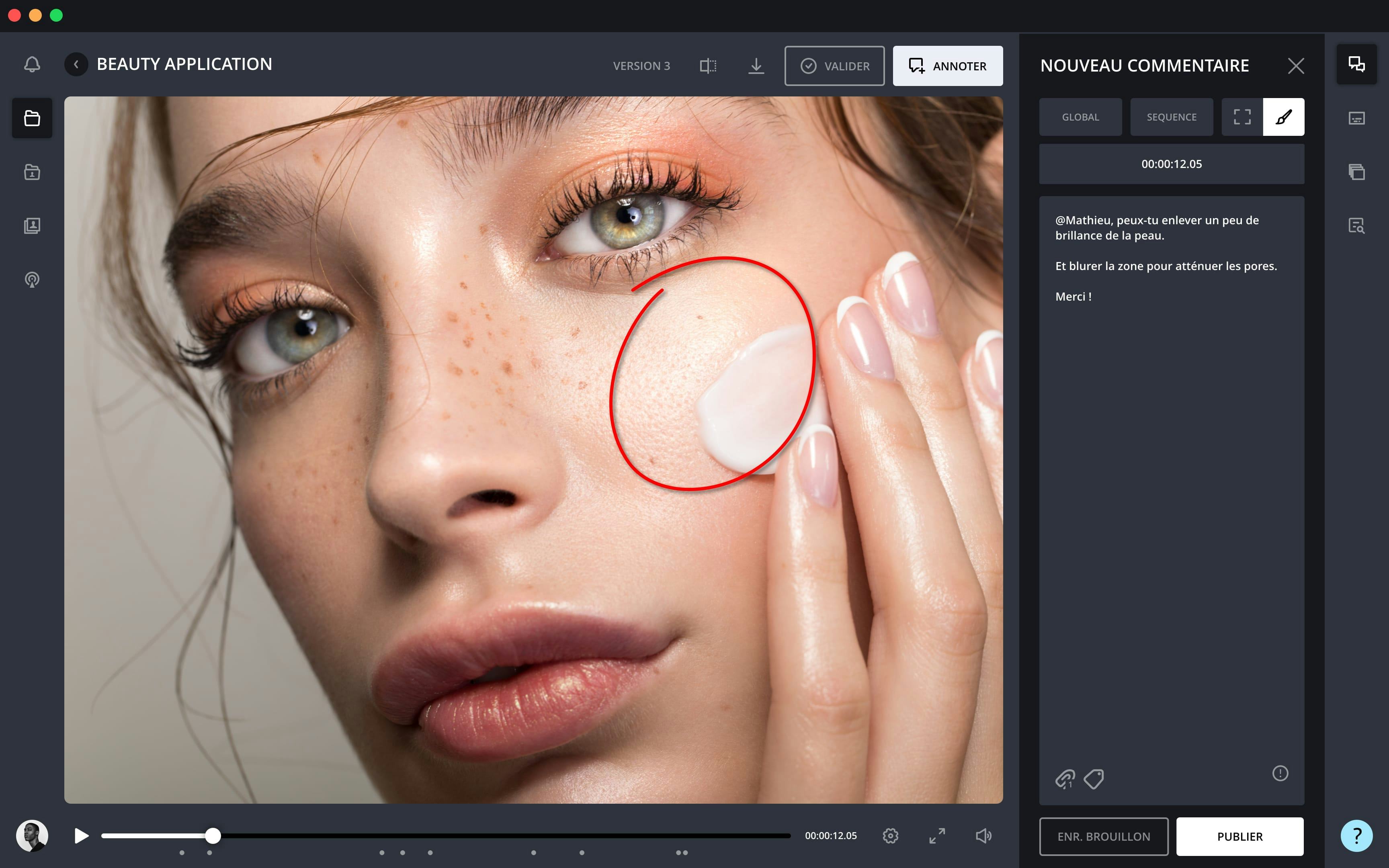Screen dimensions: 1389x868
Task: Click the ENR. BROUILLON button
Action: click(1103, 836)
